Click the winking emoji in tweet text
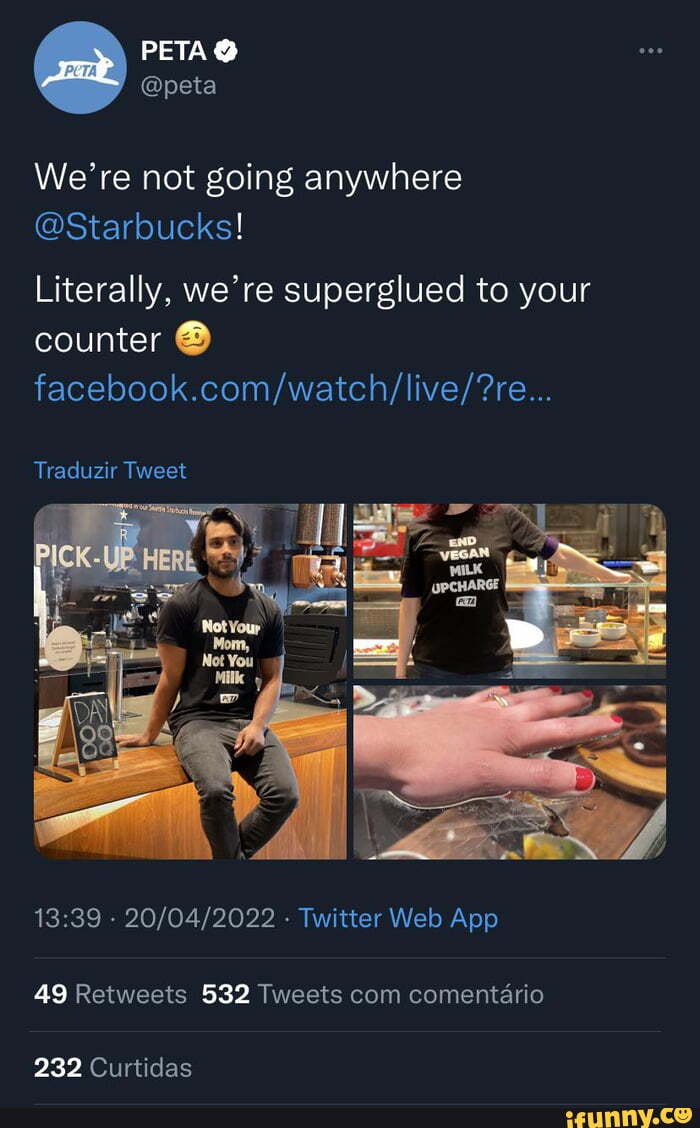This screenshot has height=1128, width=700. [194, 339]
